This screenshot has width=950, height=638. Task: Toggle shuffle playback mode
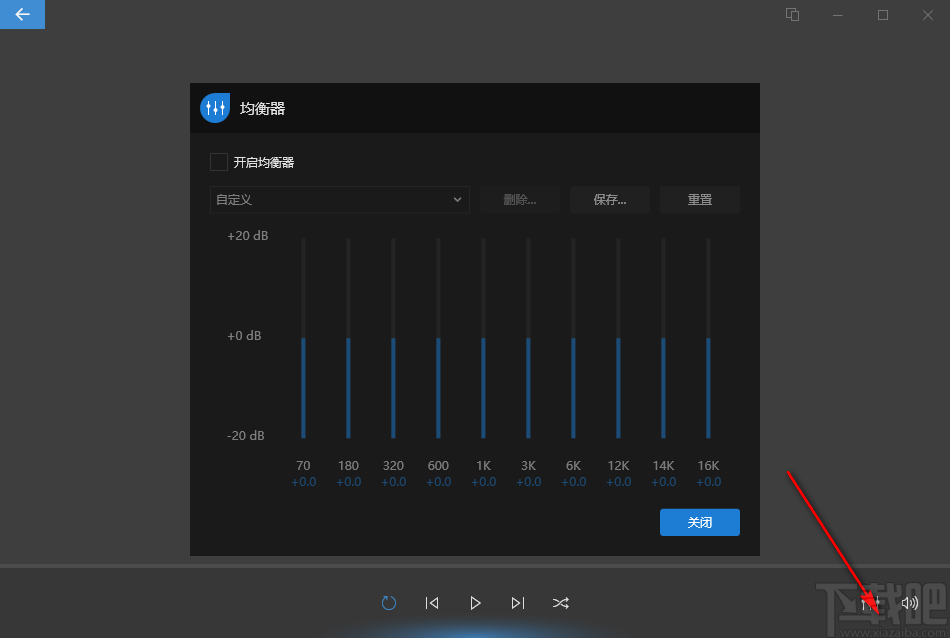[x=560, y=603]
